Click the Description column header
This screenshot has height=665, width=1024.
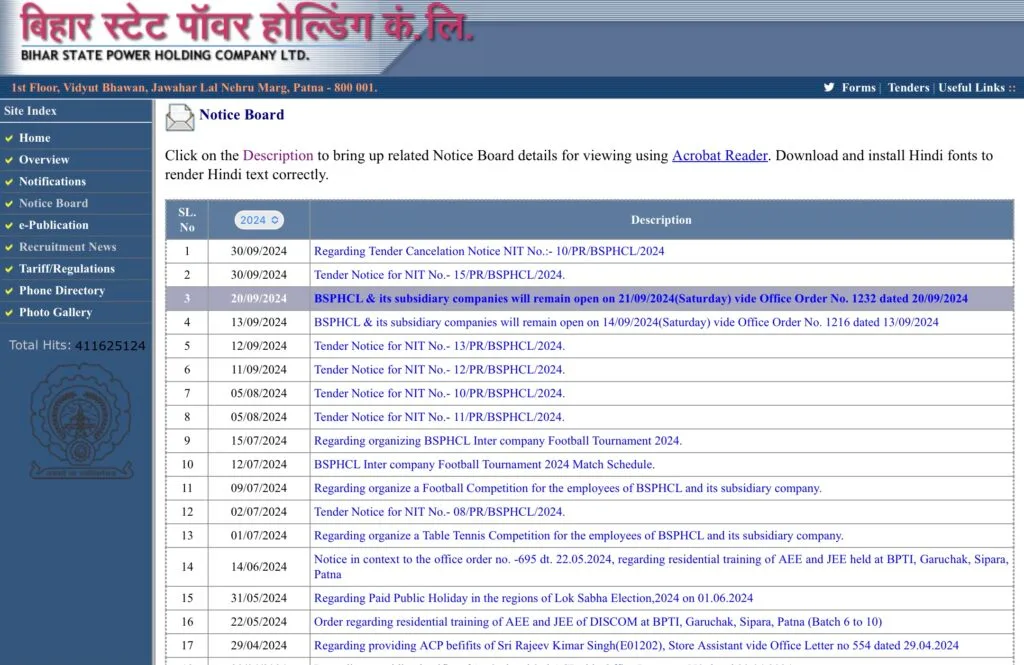point(661,220)
